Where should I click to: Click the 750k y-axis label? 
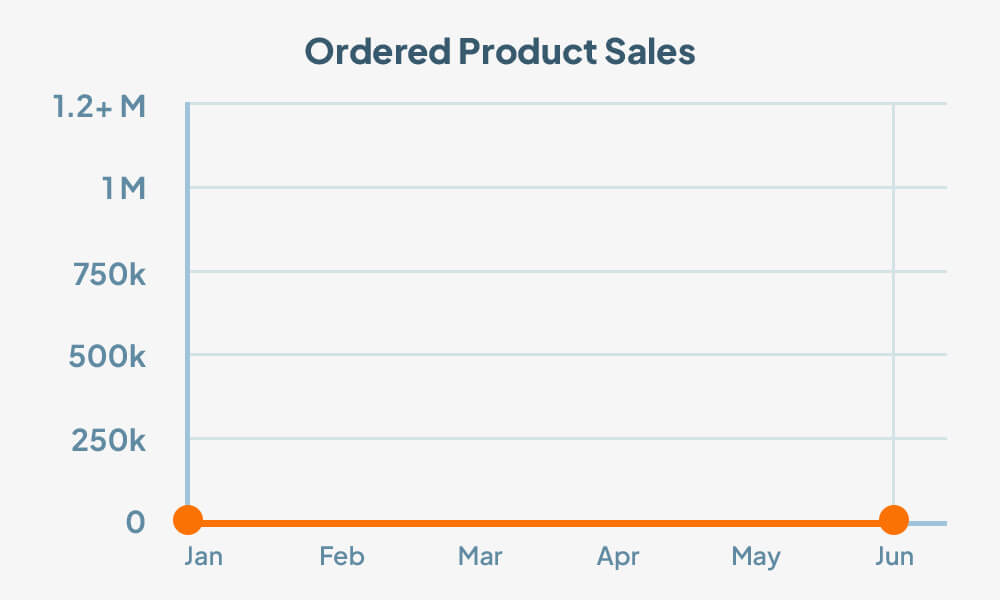click(109, 272)
